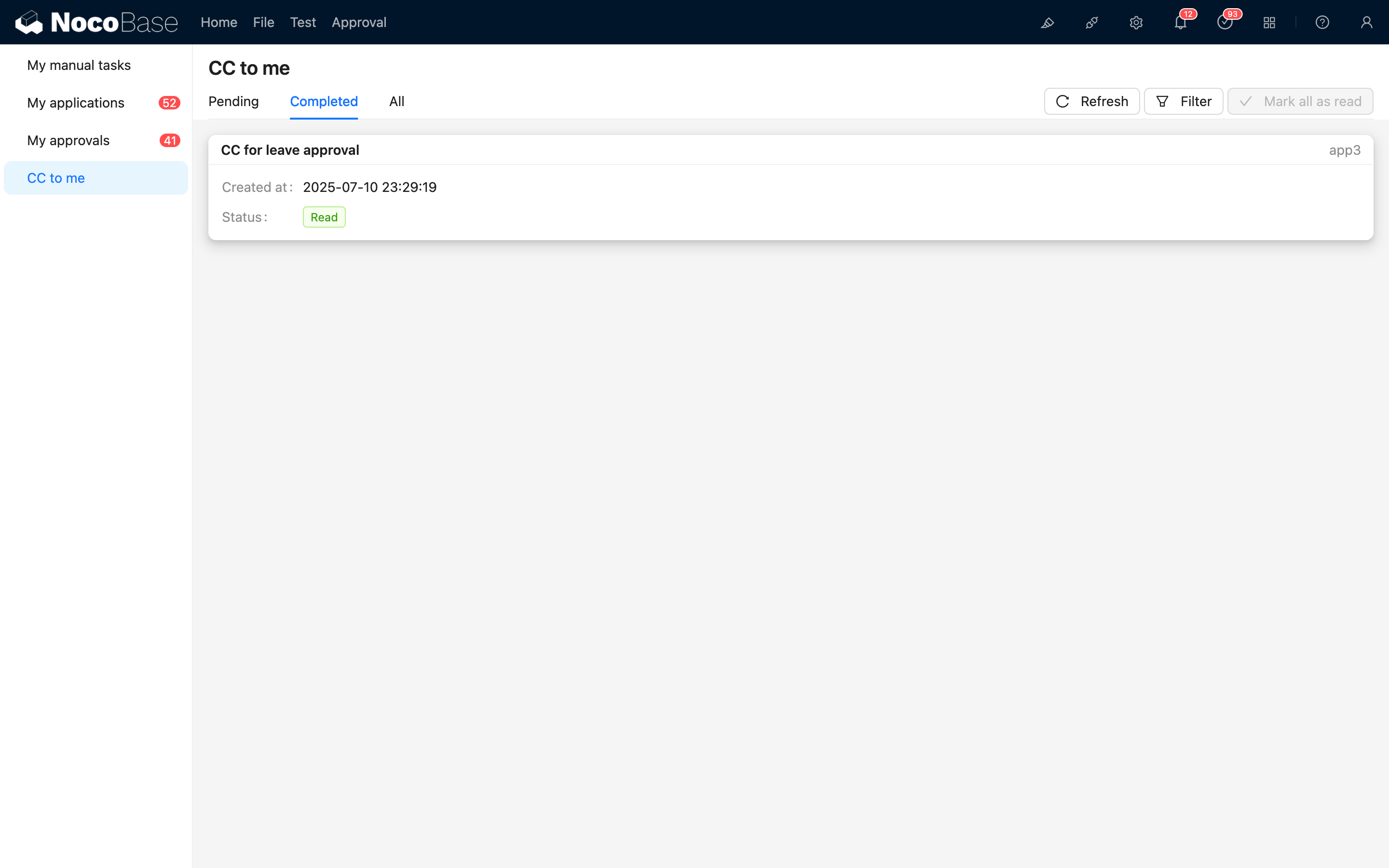The height and width of the screenshot is (868, 1389).
Task: Click the UI editor highlighter icon
Action: click(1048, 22)
